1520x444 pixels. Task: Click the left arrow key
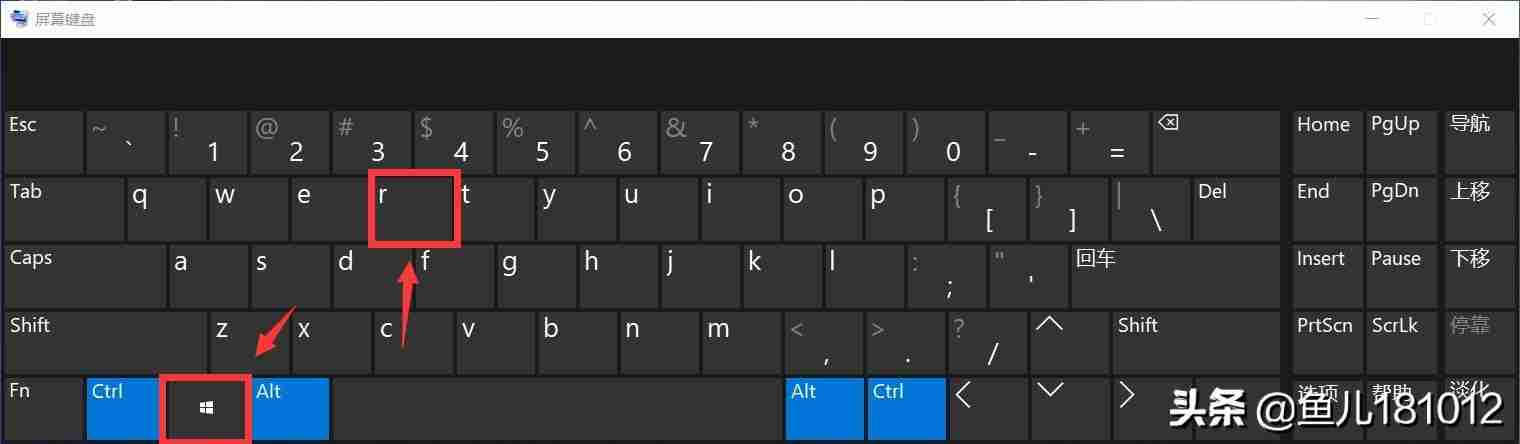click(x=989, y=408)
